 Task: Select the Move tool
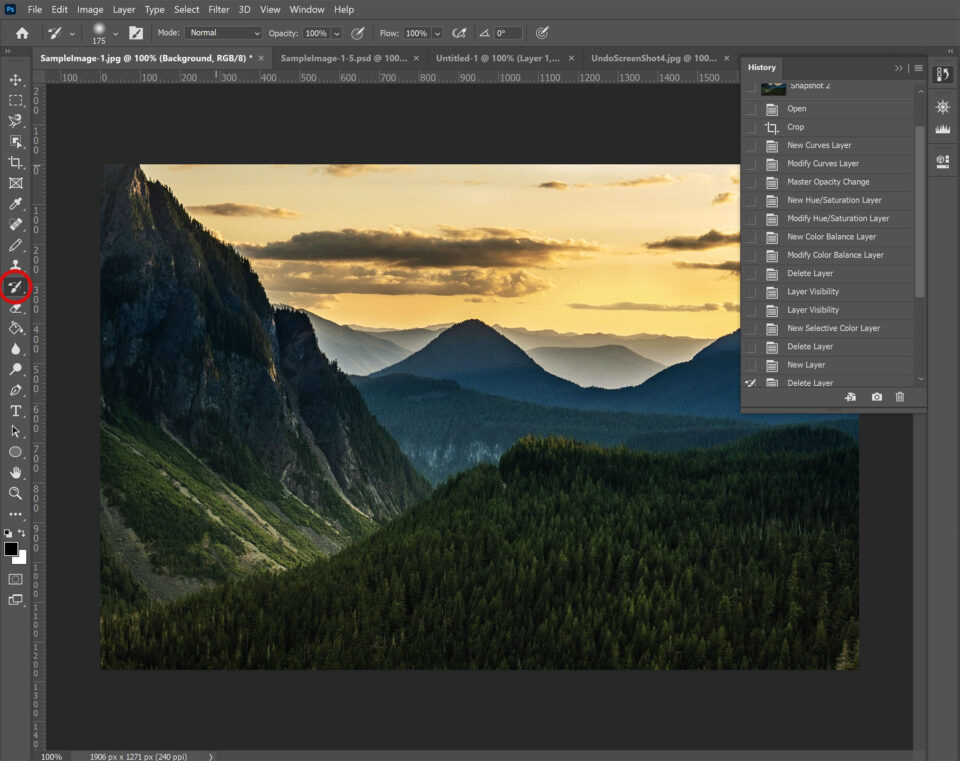tap(15, 78)
